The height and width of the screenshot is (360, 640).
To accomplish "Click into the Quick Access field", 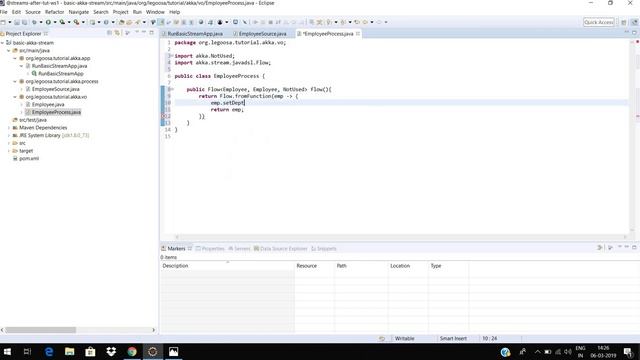I will 599,22.
